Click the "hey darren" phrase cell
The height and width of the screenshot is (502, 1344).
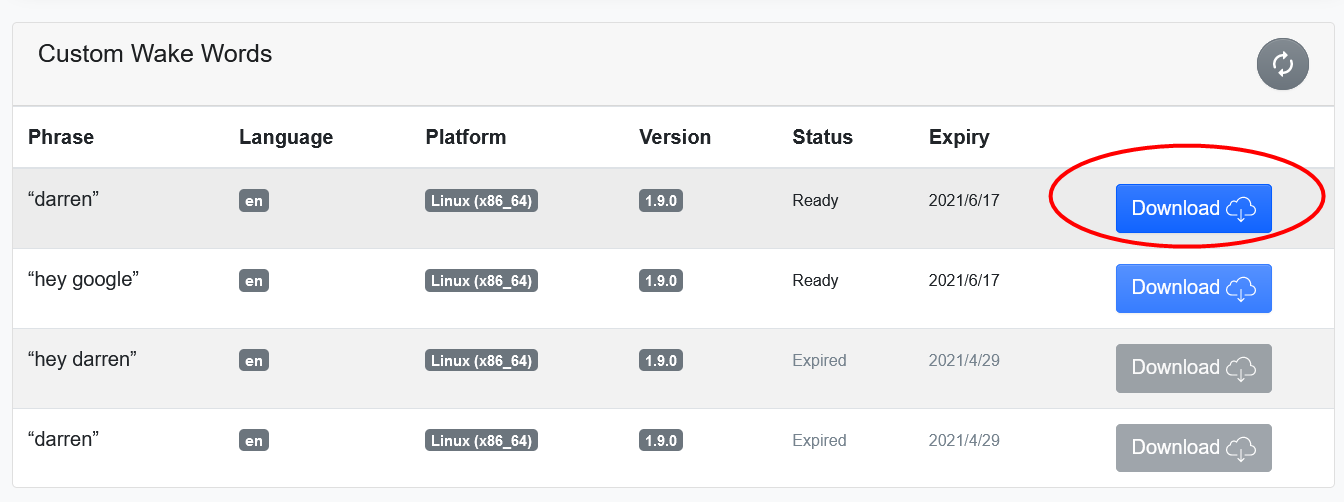click(x=82, y=360)
